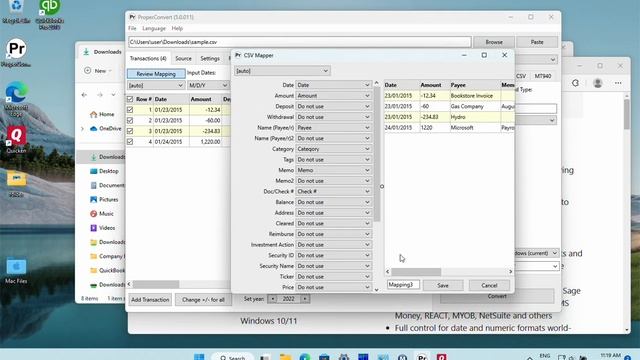Open Videos in File Explorer sidebar
This screenshot has width=640, height=360.
click(103, 228)
